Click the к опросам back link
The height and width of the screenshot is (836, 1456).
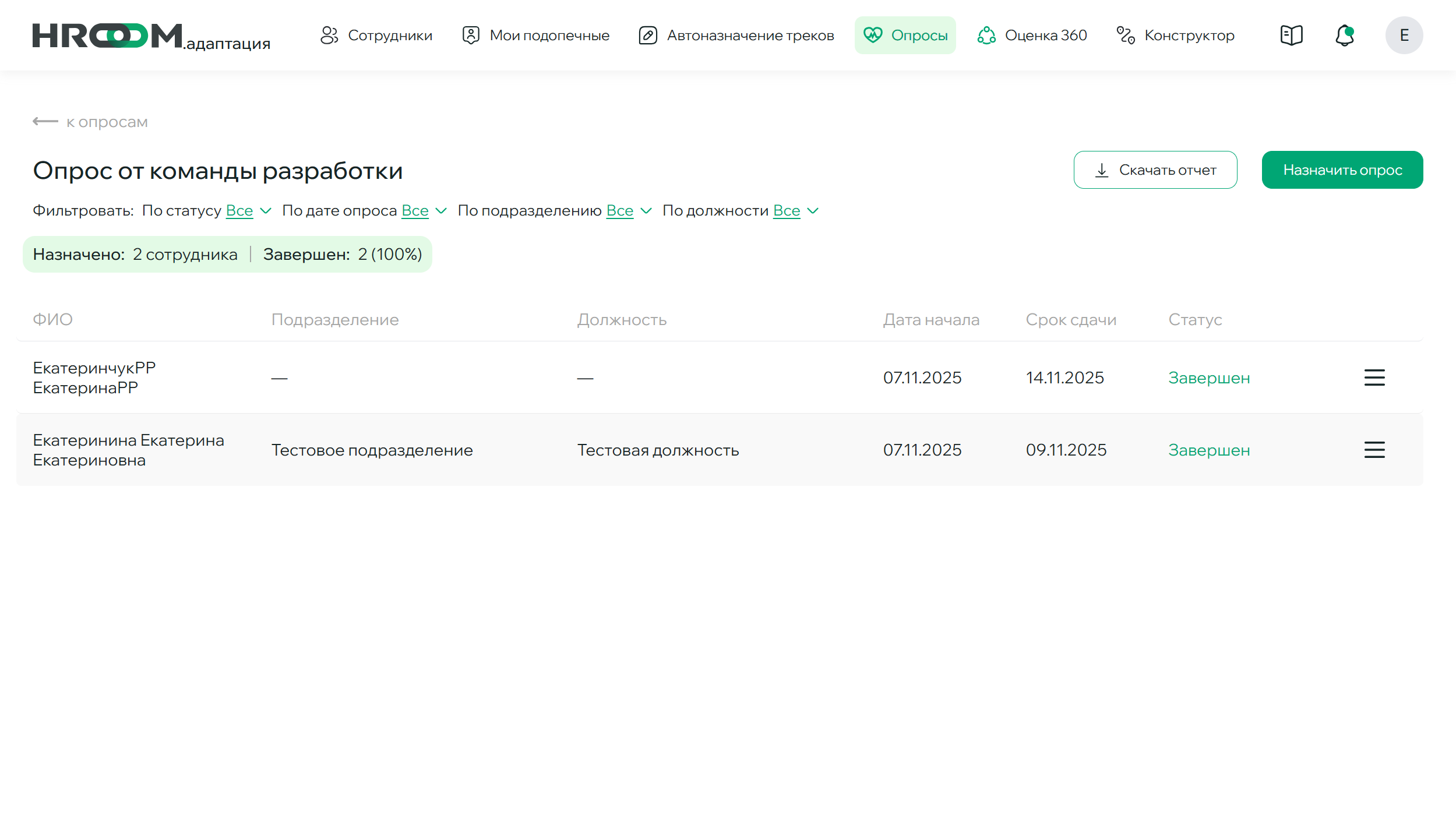[x=107, y=122]
